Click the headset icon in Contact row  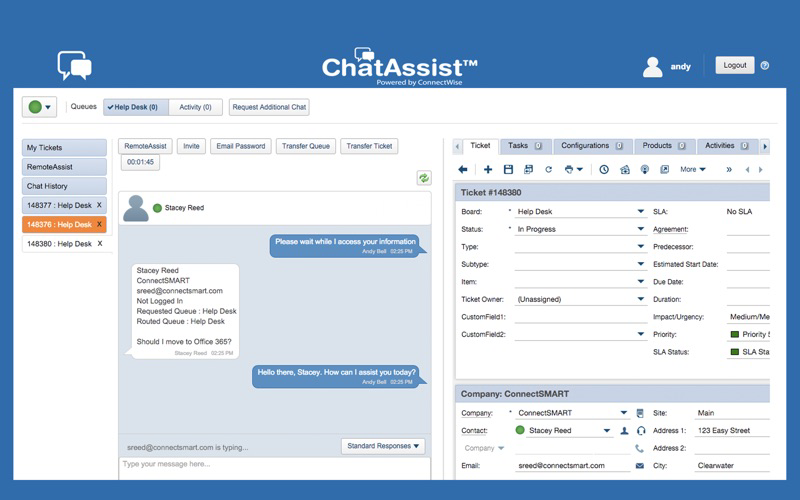pos(641,431)
